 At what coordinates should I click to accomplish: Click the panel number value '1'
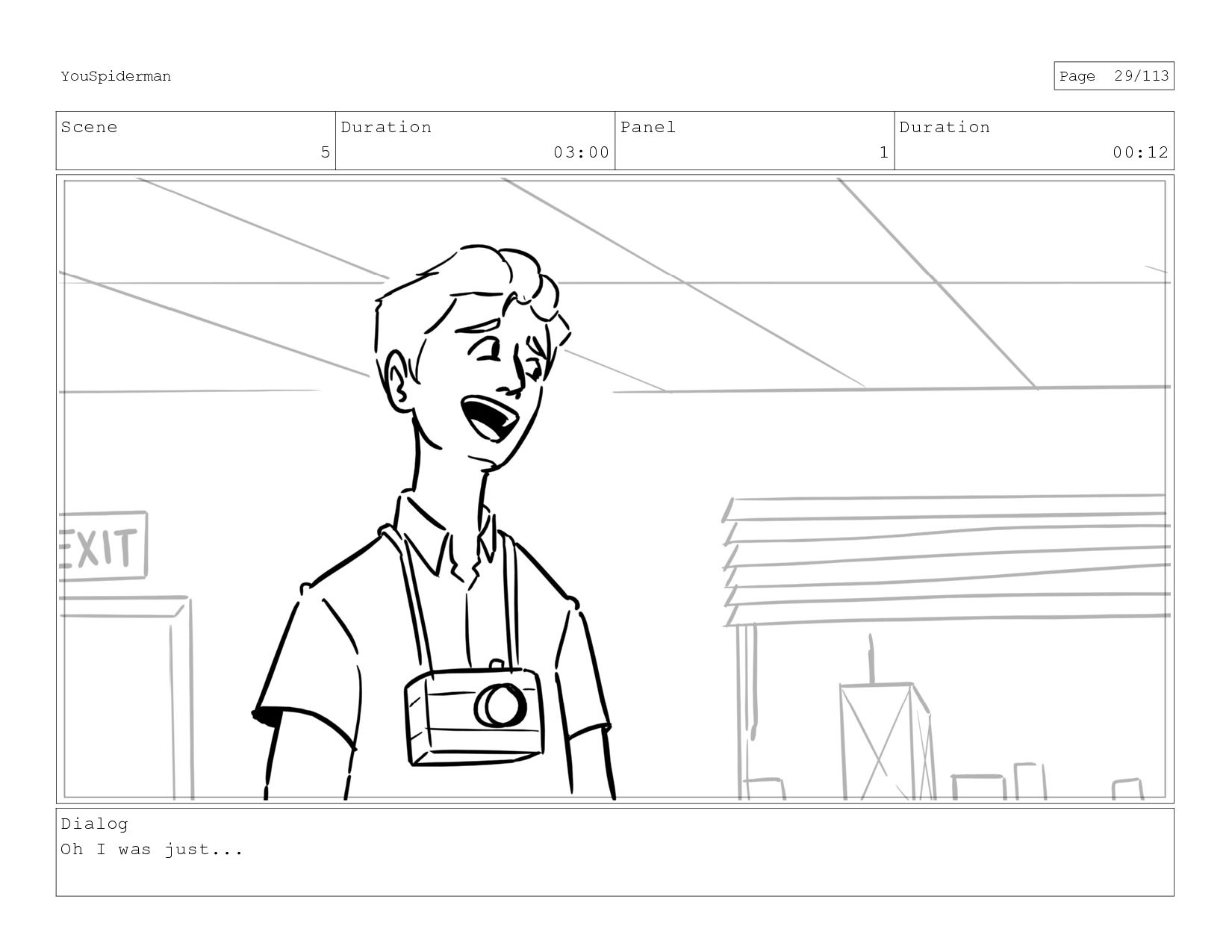click(884, 152)
